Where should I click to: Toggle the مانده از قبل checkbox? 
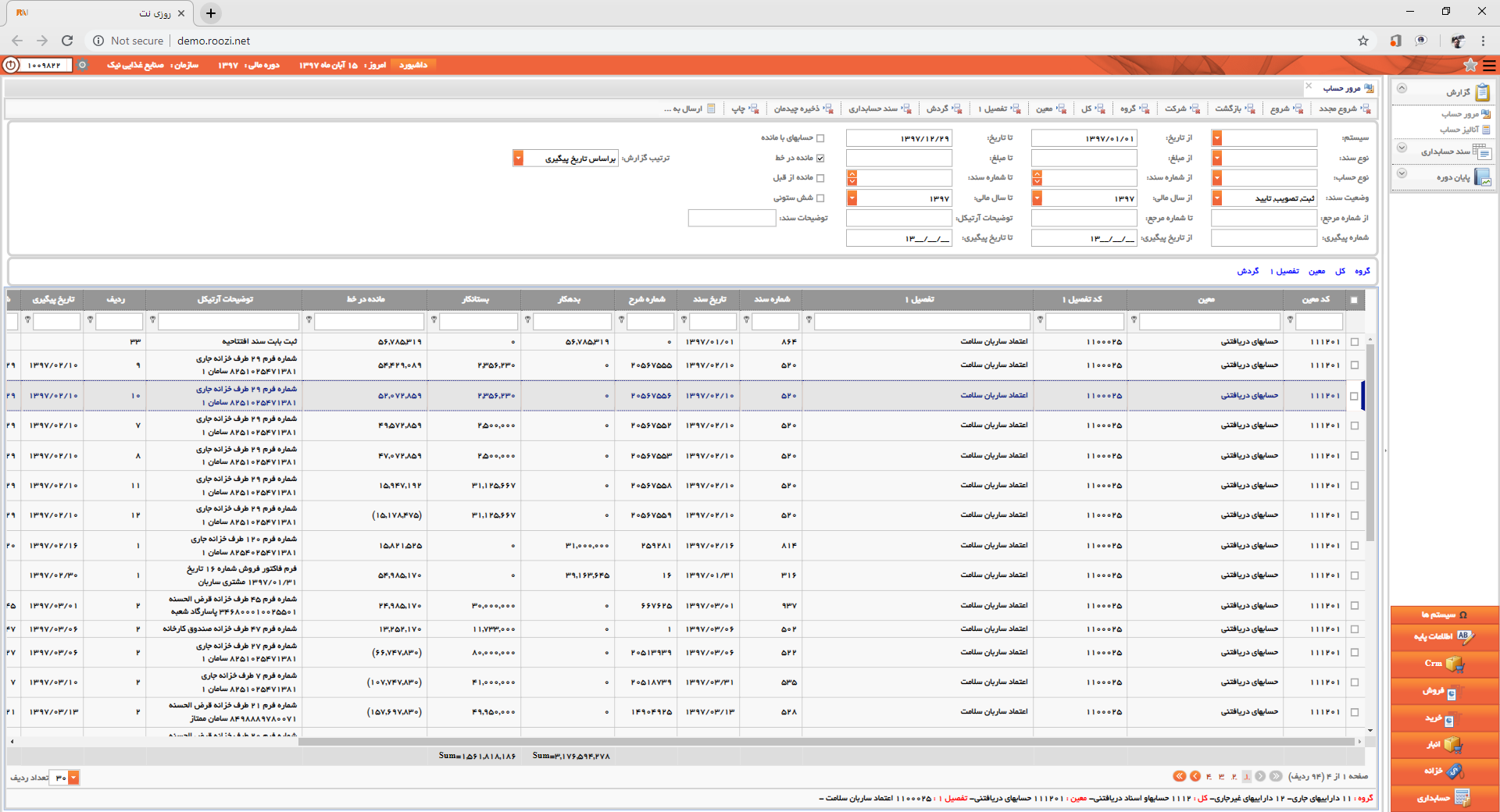(820, 178)
